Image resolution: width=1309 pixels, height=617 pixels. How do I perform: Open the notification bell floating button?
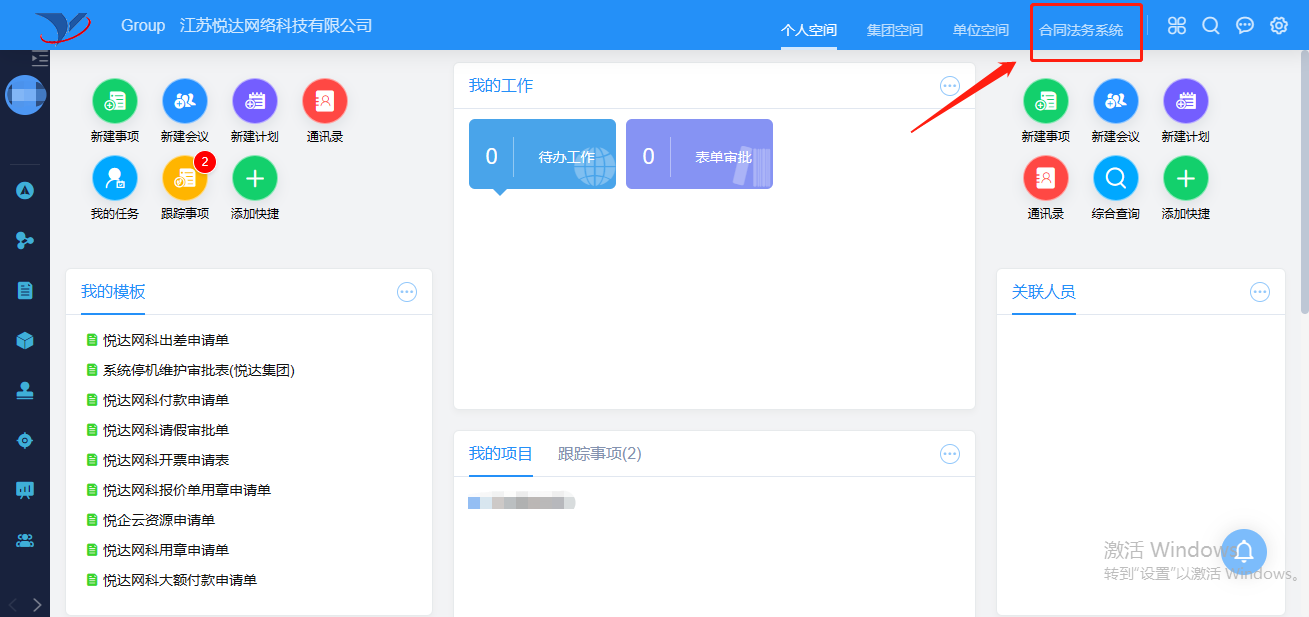pyautogui.click(x=1243, y=551)
